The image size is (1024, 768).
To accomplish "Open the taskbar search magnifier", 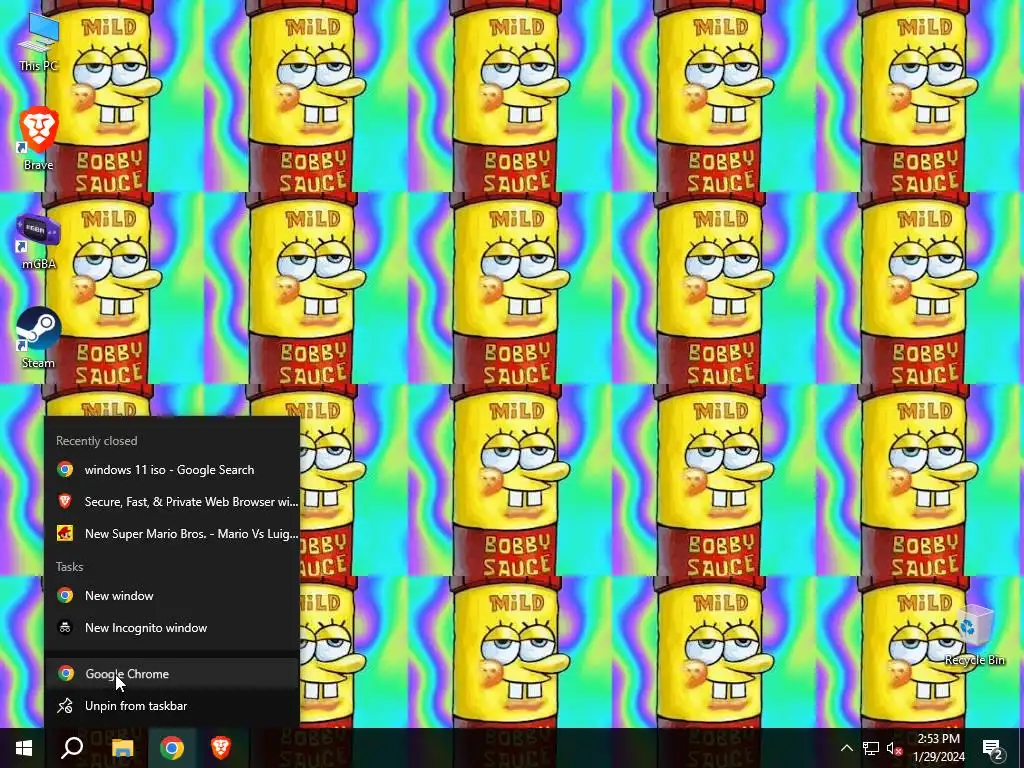I will 72,748.
